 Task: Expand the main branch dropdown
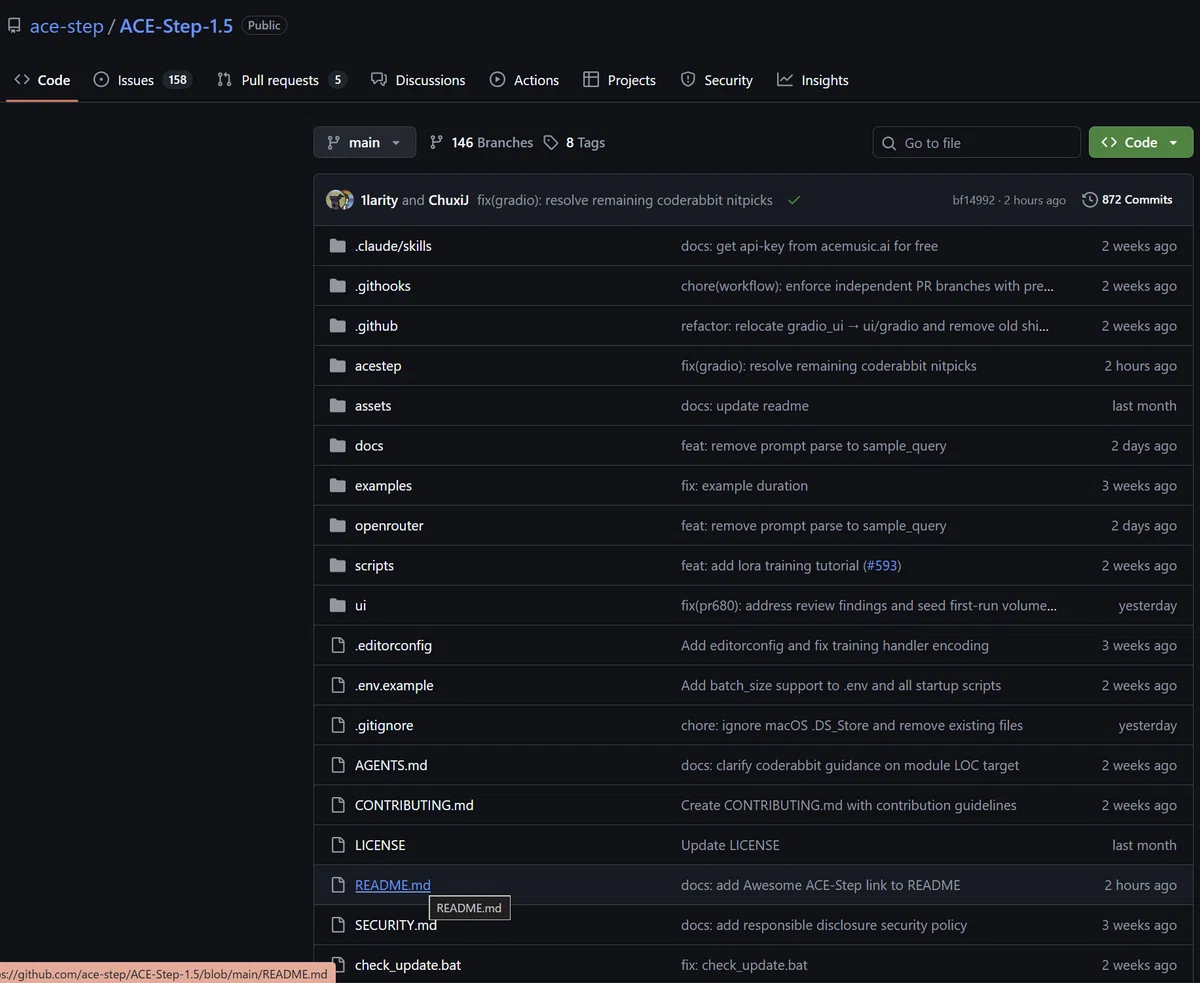point(364,142)
